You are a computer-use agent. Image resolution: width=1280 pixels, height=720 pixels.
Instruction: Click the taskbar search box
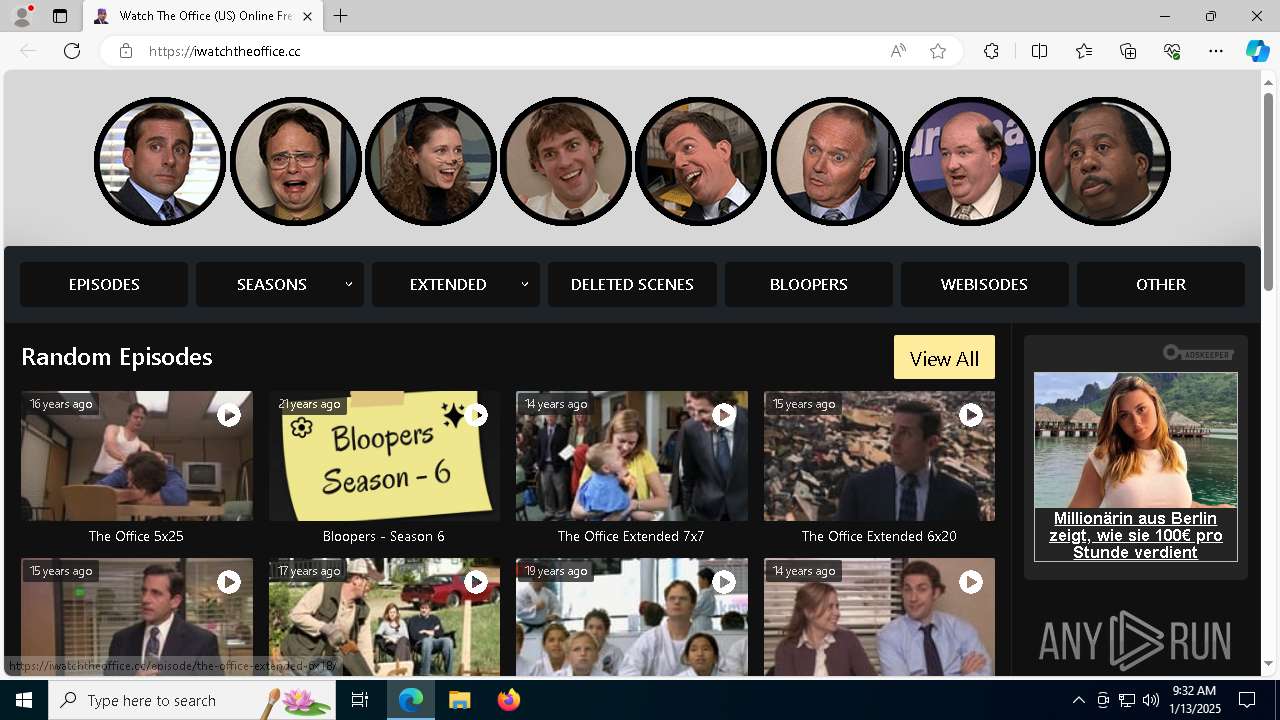click(192, 700)
